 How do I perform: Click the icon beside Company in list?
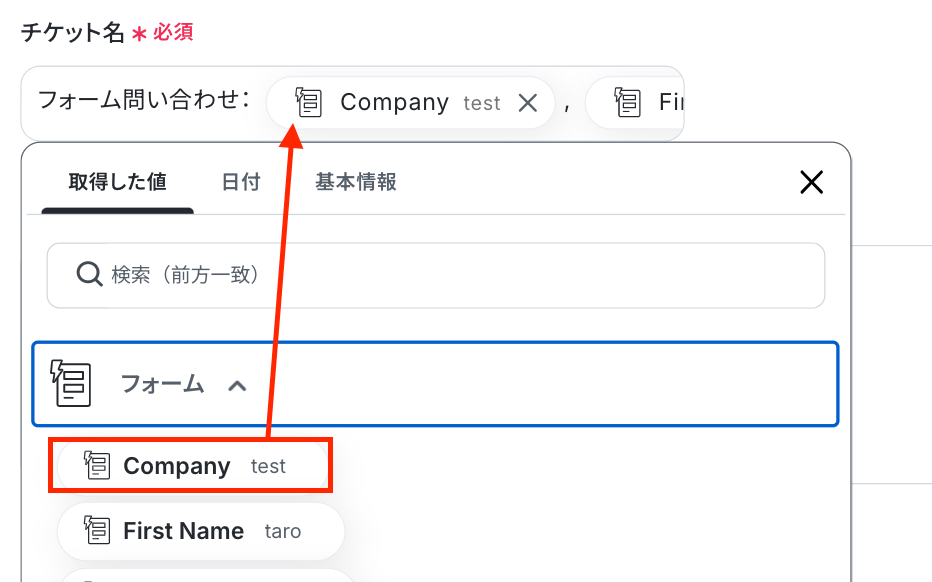pos(97,466)
